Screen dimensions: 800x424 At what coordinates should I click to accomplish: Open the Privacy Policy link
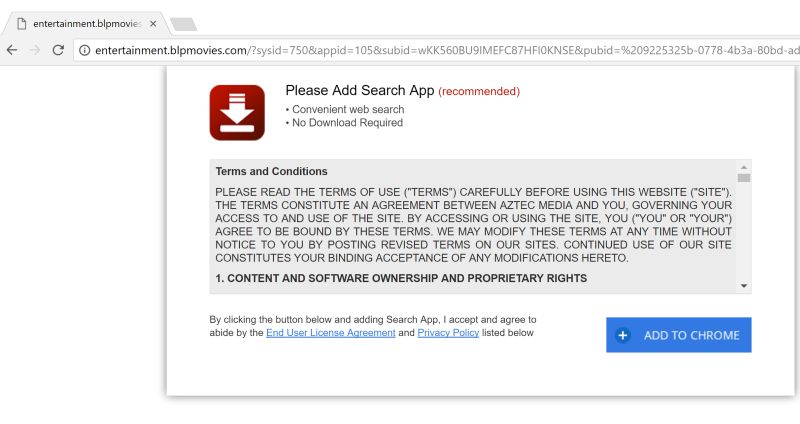tap(448, 333)
